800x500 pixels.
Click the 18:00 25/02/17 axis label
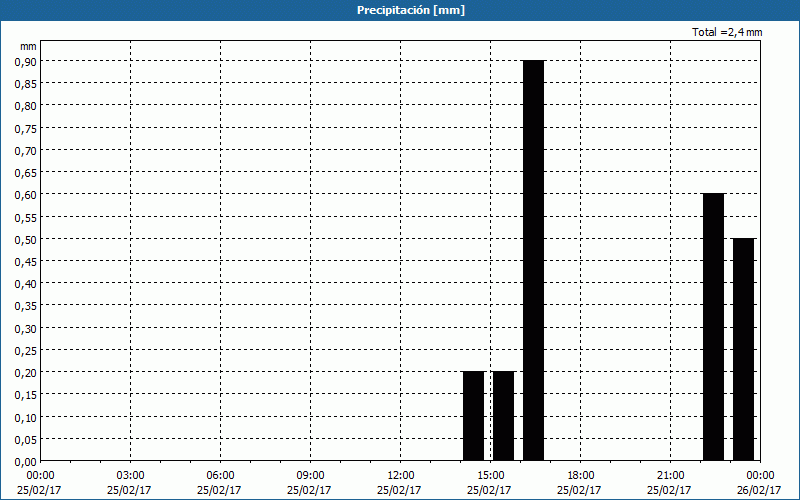tap(580, 483)
